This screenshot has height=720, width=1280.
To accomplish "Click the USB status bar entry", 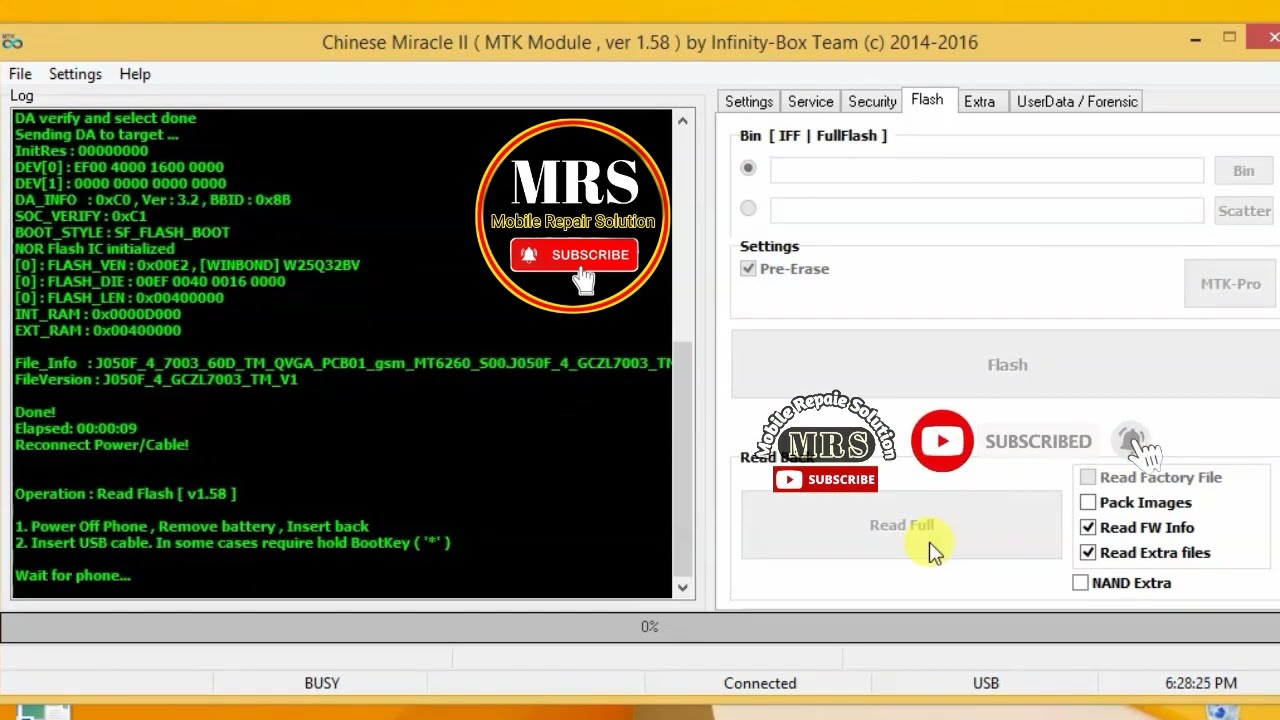I will [986, 683].
